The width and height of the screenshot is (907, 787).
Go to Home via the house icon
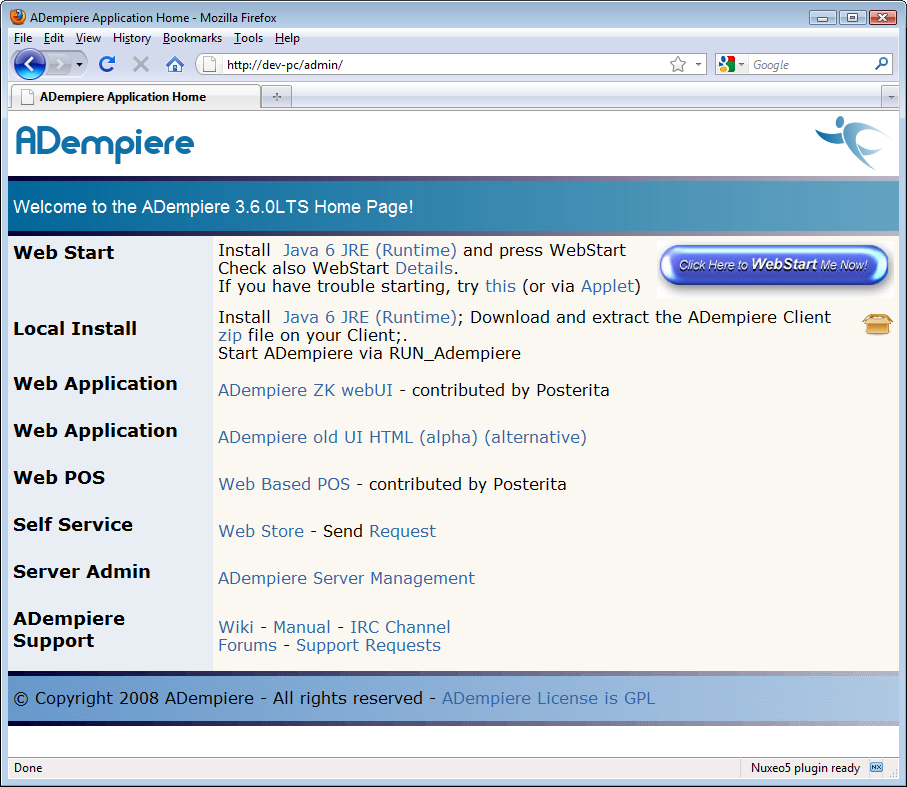(175, 64)
